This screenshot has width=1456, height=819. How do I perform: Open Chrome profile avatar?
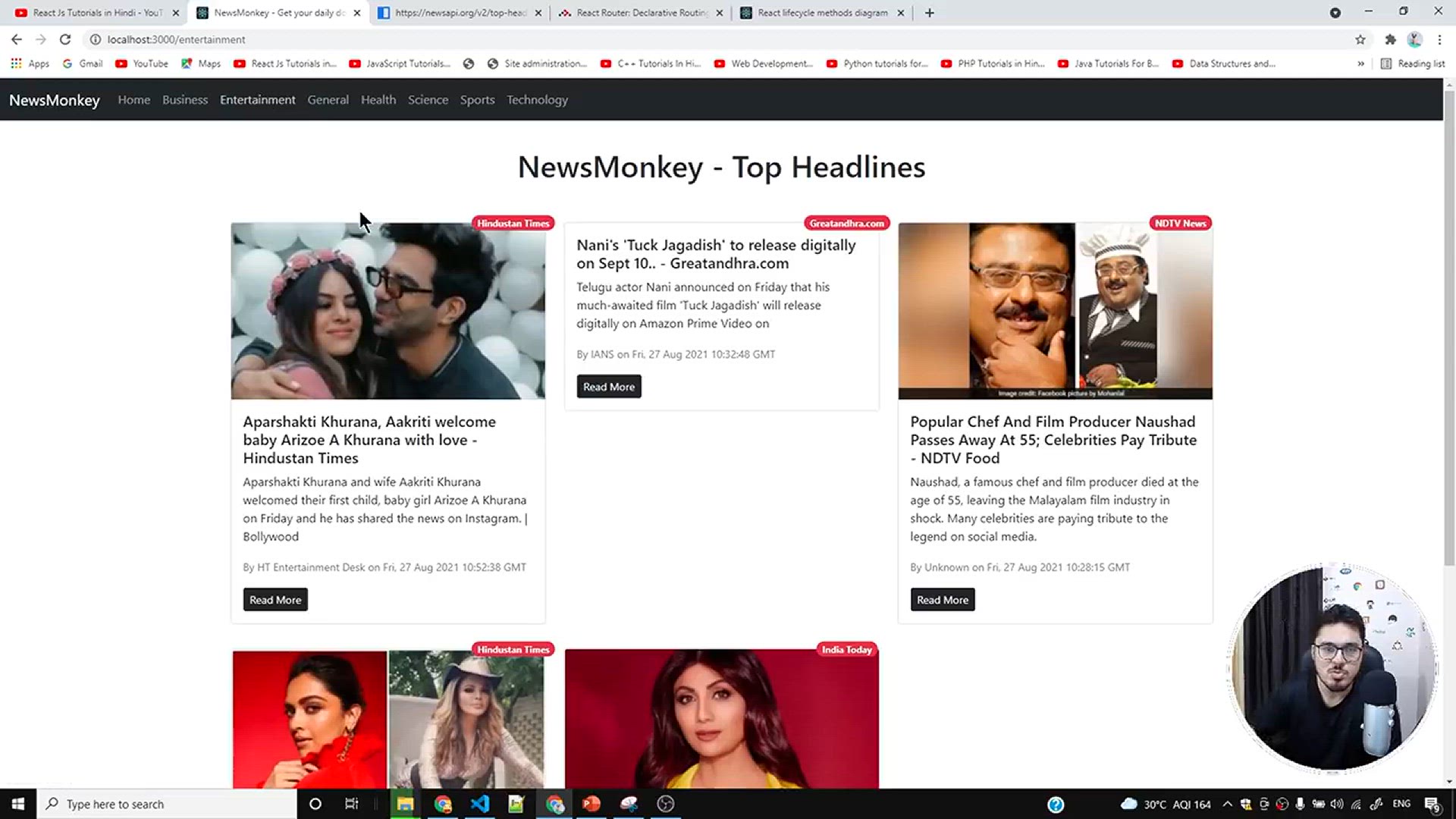[x=1414, y=39]
